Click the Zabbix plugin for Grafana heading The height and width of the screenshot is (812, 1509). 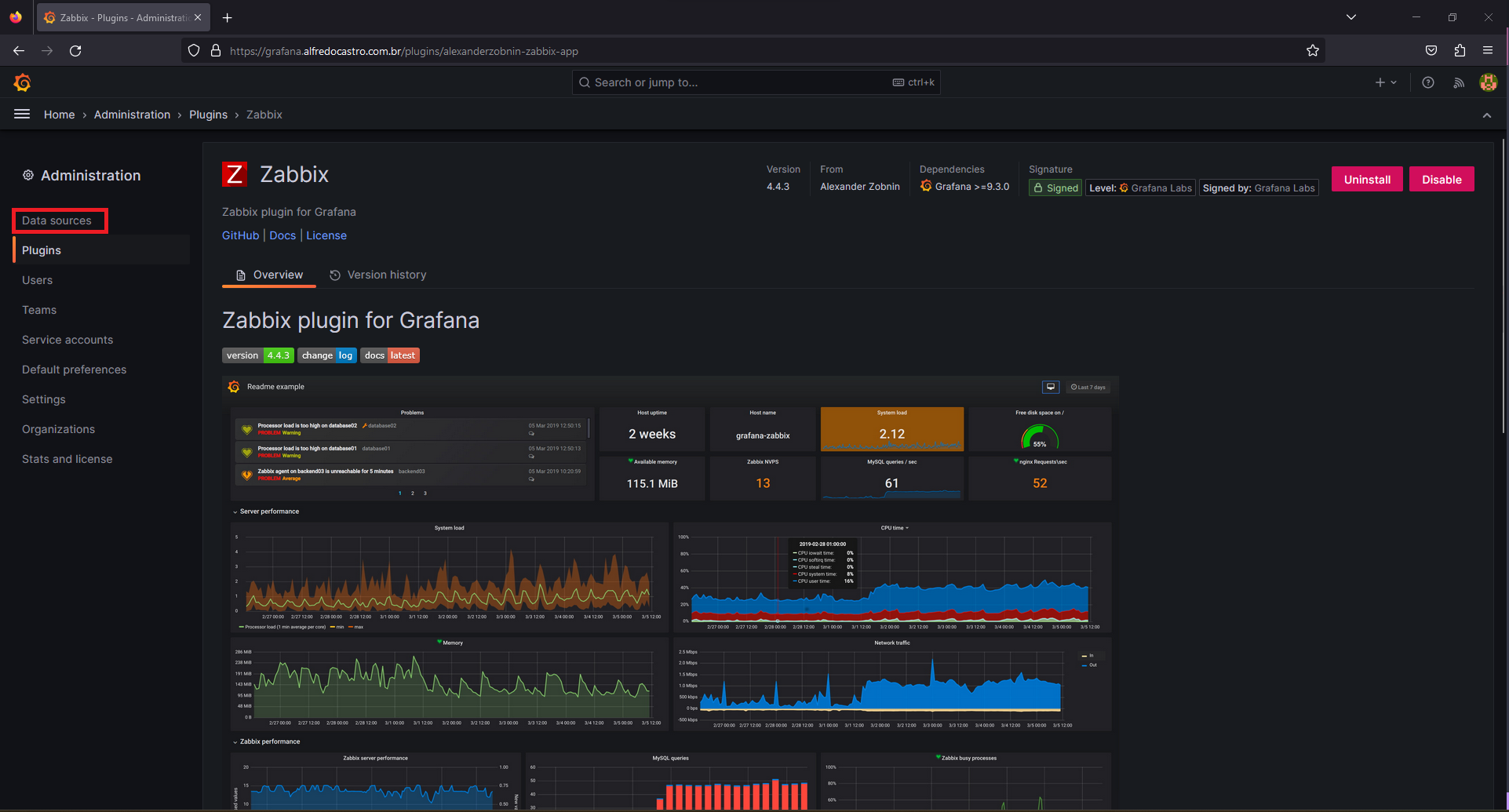(x=351, y=320)
